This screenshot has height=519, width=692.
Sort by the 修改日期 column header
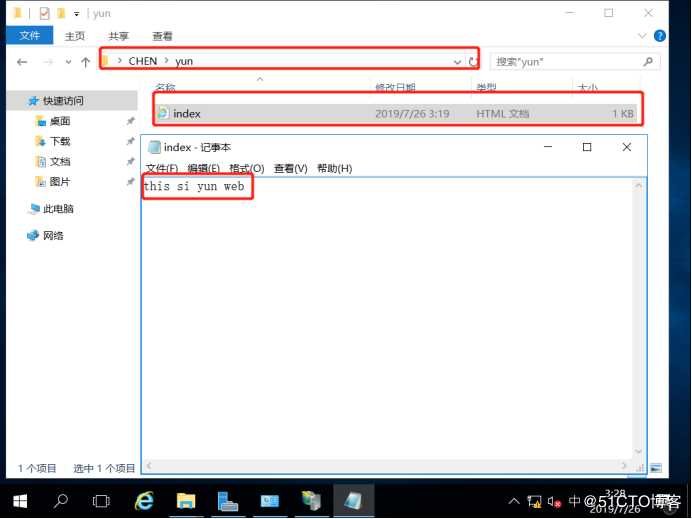click(x=395, y=88)
